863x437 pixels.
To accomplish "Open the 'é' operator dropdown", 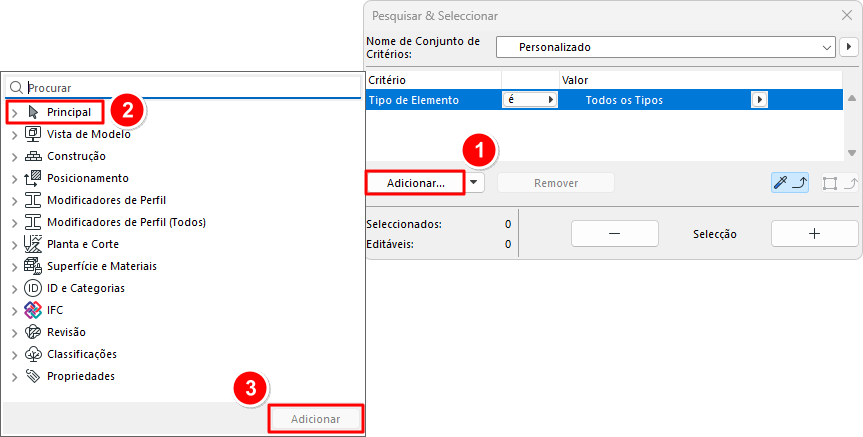I will [530, 100].
